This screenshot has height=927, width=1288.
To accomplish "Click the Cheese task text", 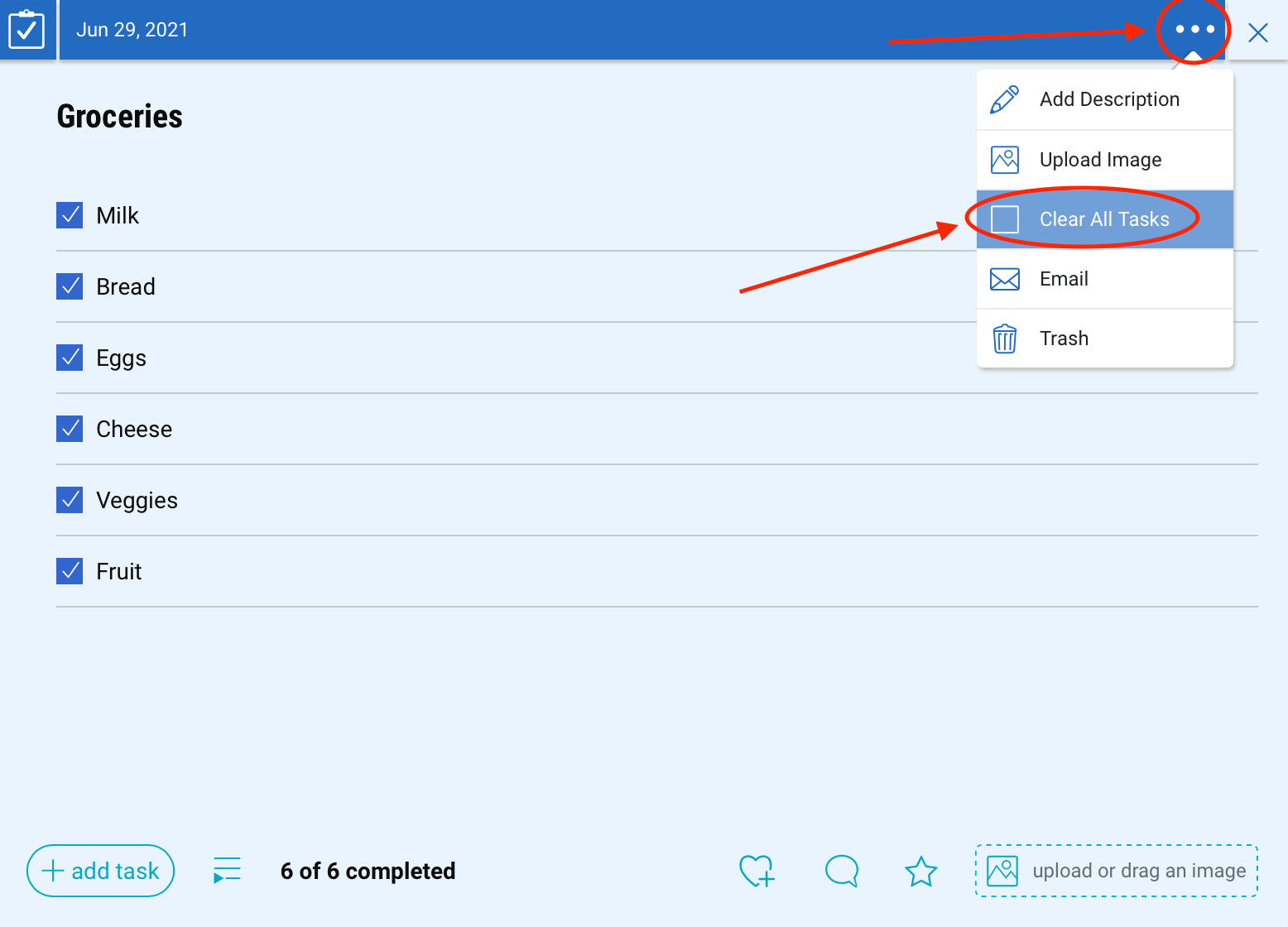I will (134, 429).
